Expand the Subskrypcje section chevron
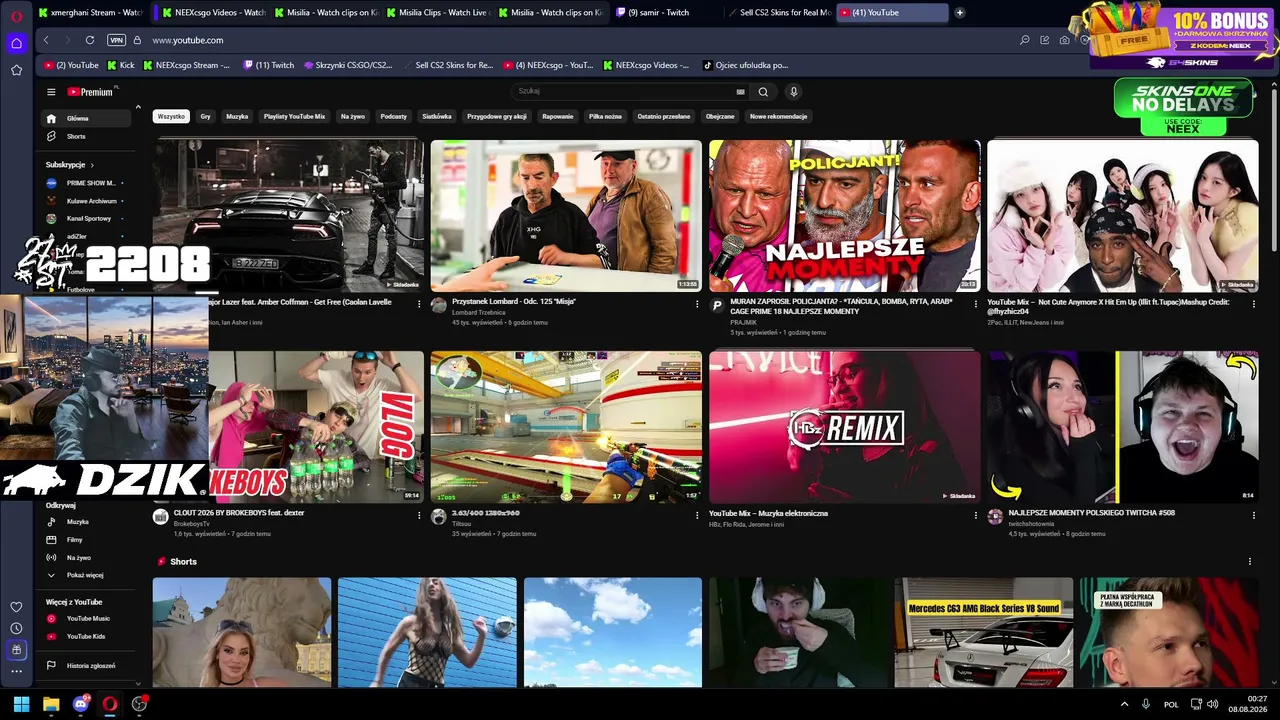The width and height of the screenshot is (1280, 720). 92,165
